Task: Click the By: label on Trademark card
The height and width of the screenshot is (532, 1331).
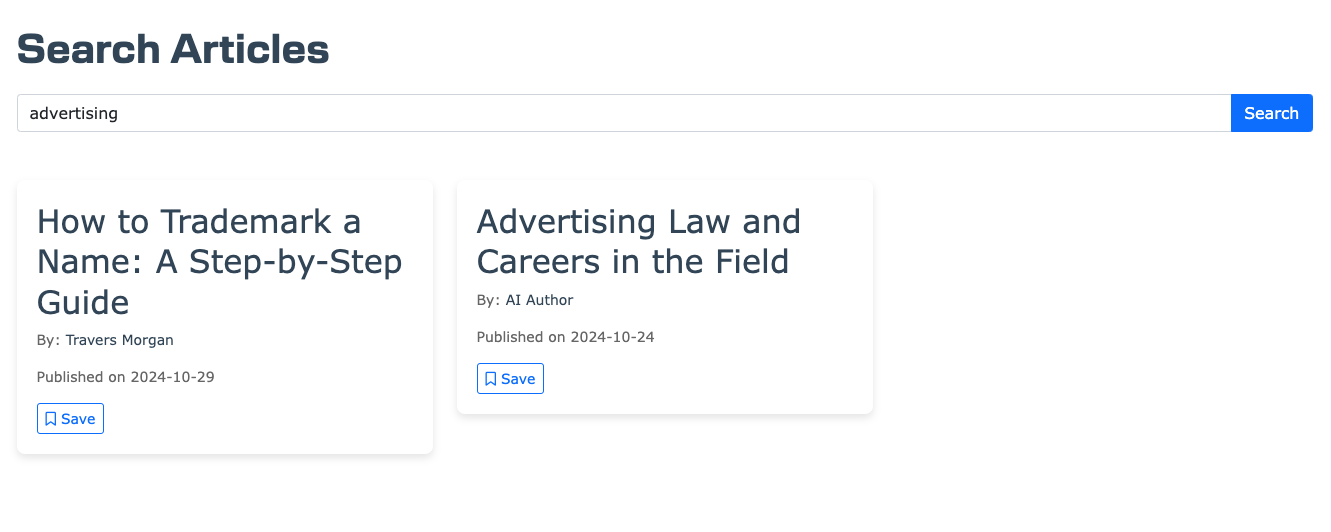Action: coord(49,340)
